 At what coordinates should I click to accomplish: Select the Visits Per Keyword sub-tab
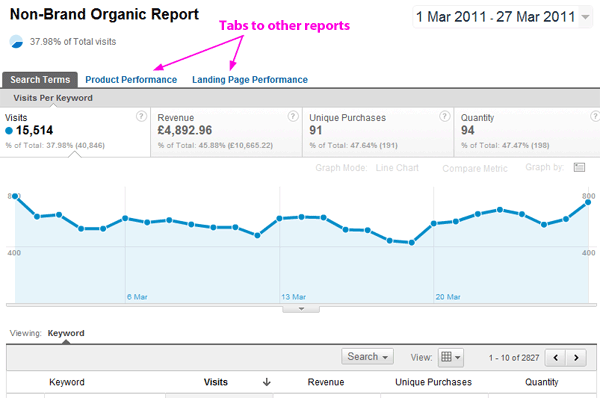[x=53, y=98]
